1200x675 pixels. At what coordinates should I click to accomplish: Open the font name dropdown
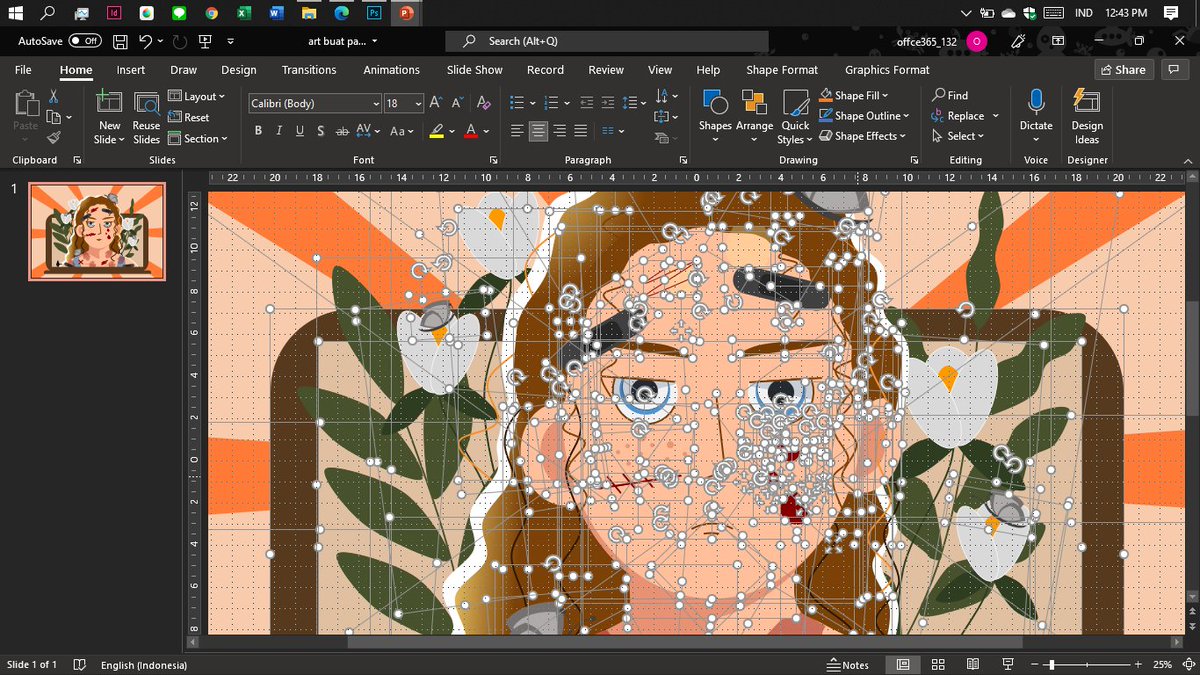[x=375, y=104]
